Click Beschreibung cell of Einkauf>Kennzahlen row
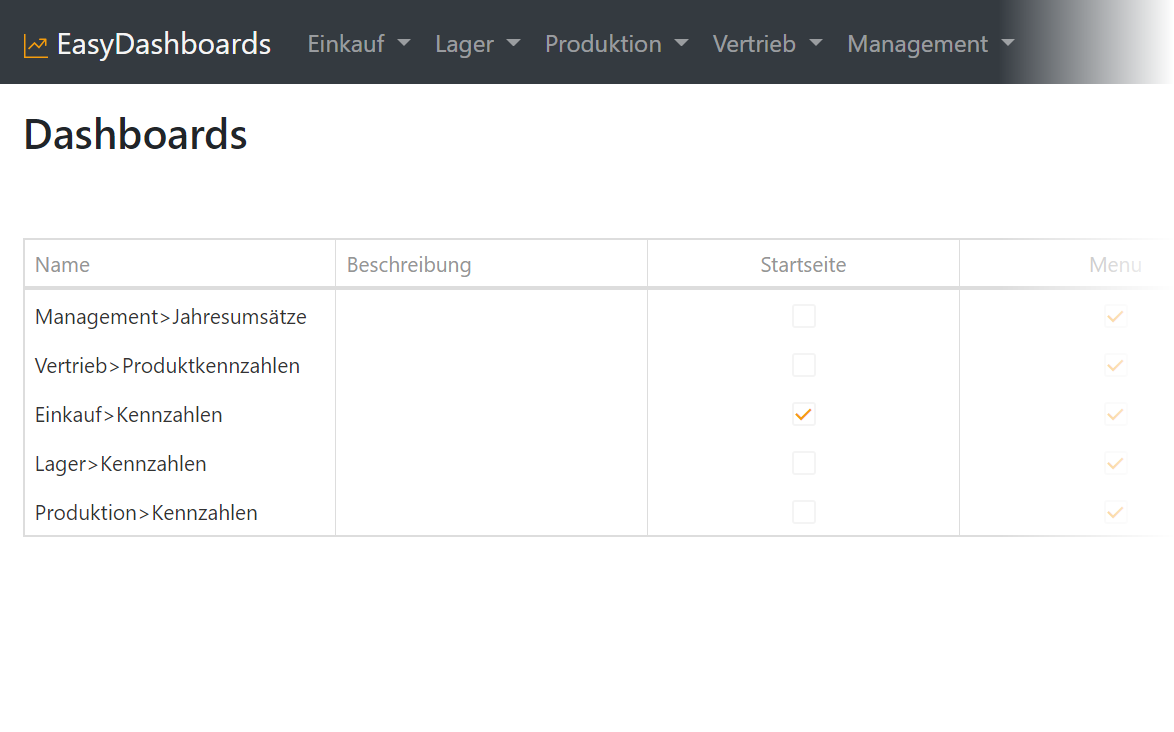This screenshot has width=1174, height=732. tap(491, 414)
